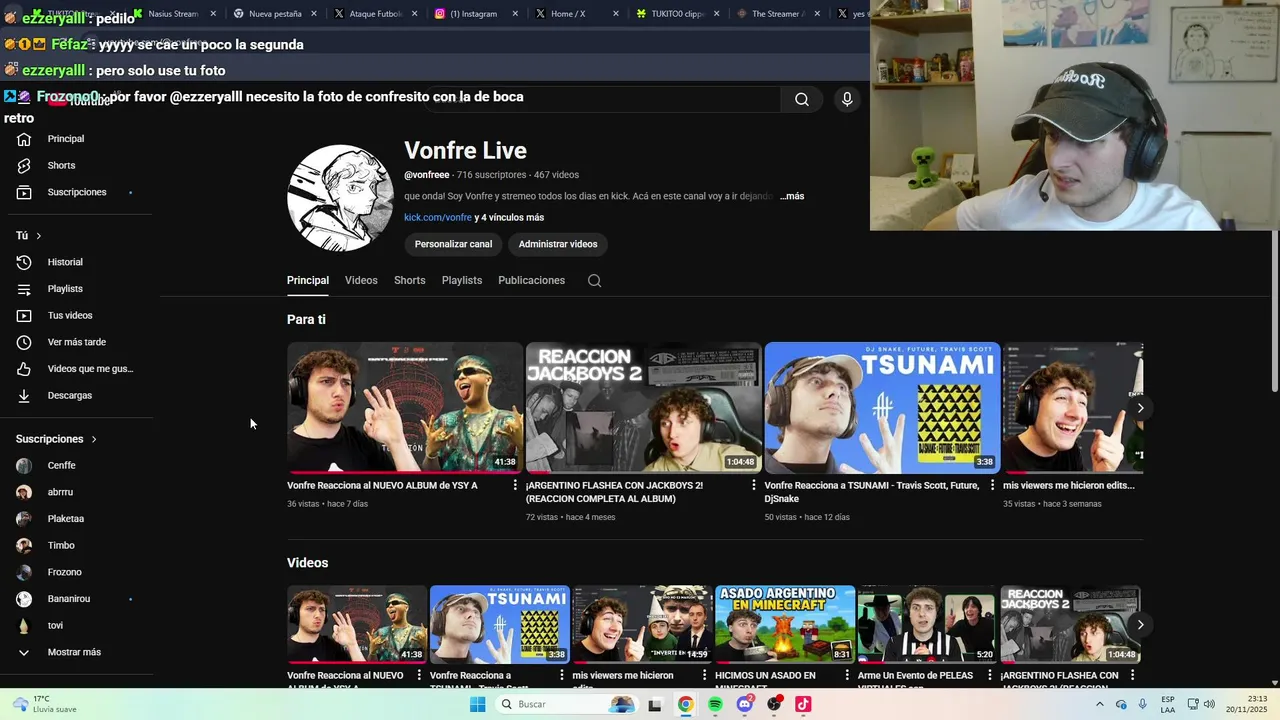Open kick.com/vonfre link
Image resolution: width=1280 pixels, height=720 pixels.
point(438,217)
